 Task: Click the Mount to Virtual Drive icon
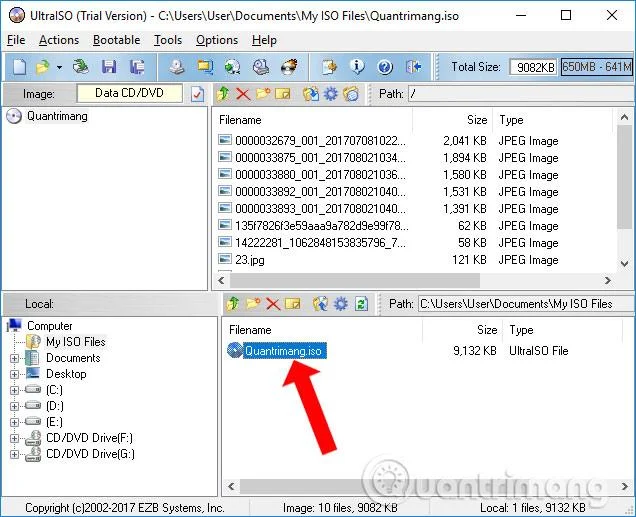pos(261,67)
